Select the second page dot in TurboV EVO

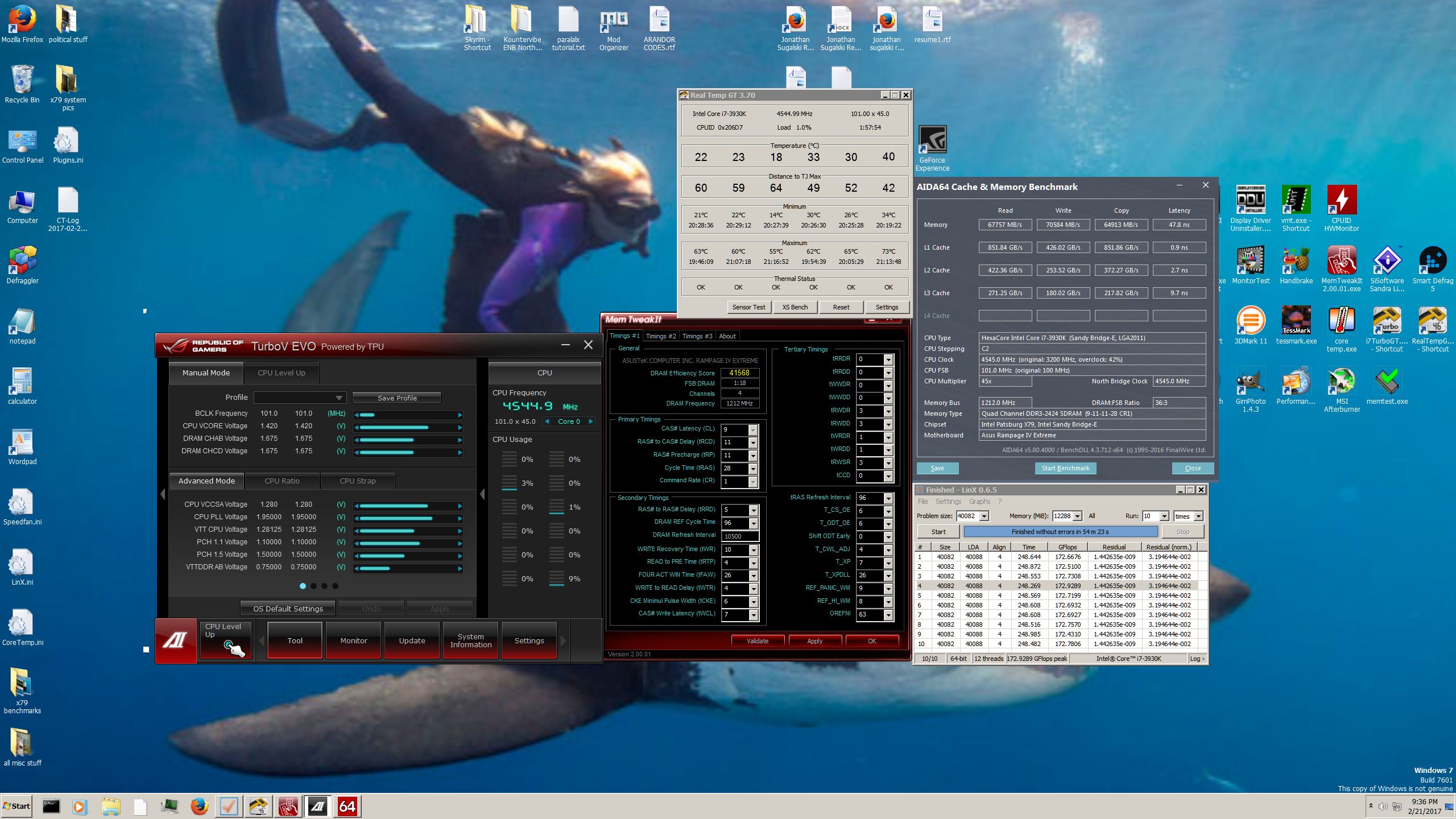pyautogui.click(x=313, y=586)
